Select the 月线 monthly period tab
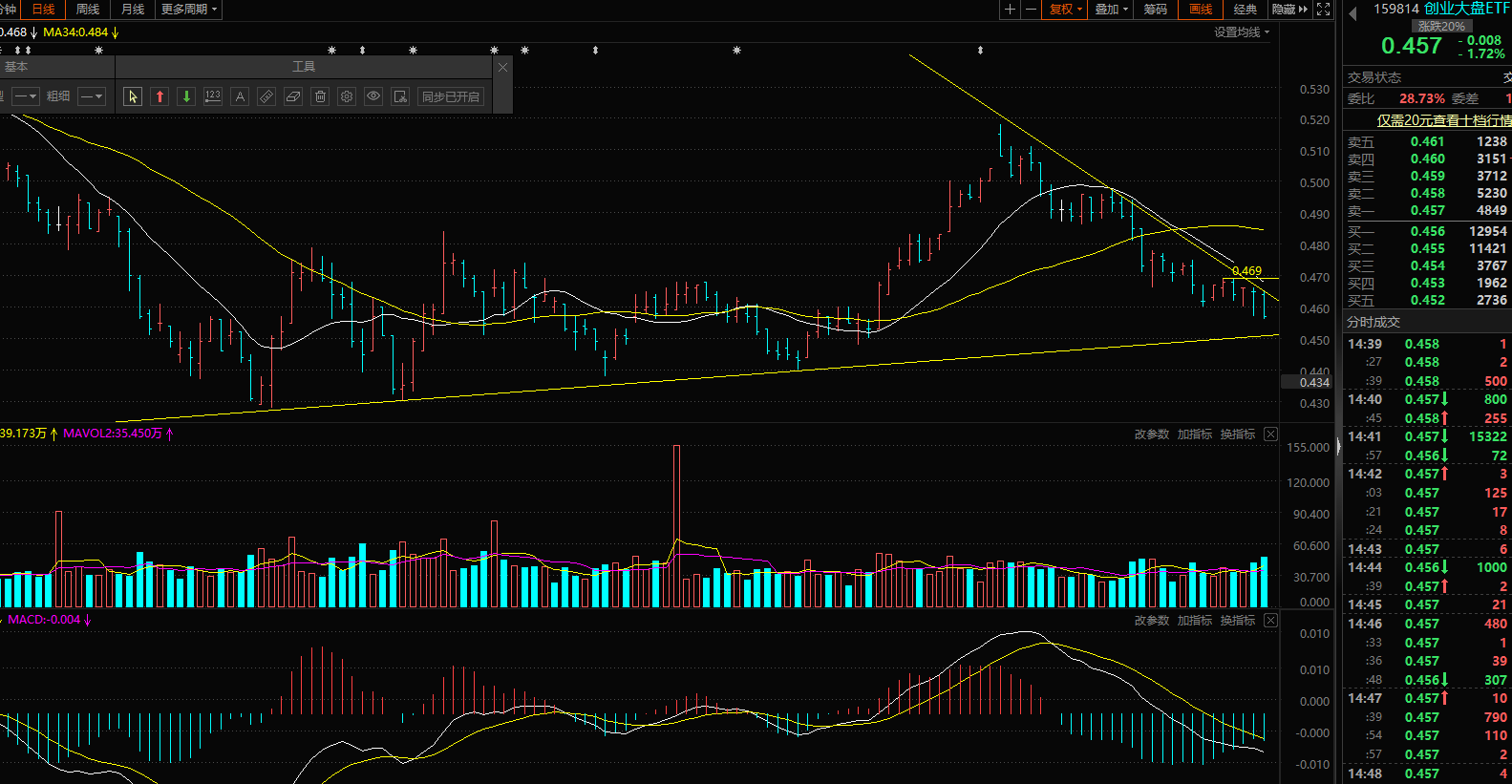 click(133, 10)
